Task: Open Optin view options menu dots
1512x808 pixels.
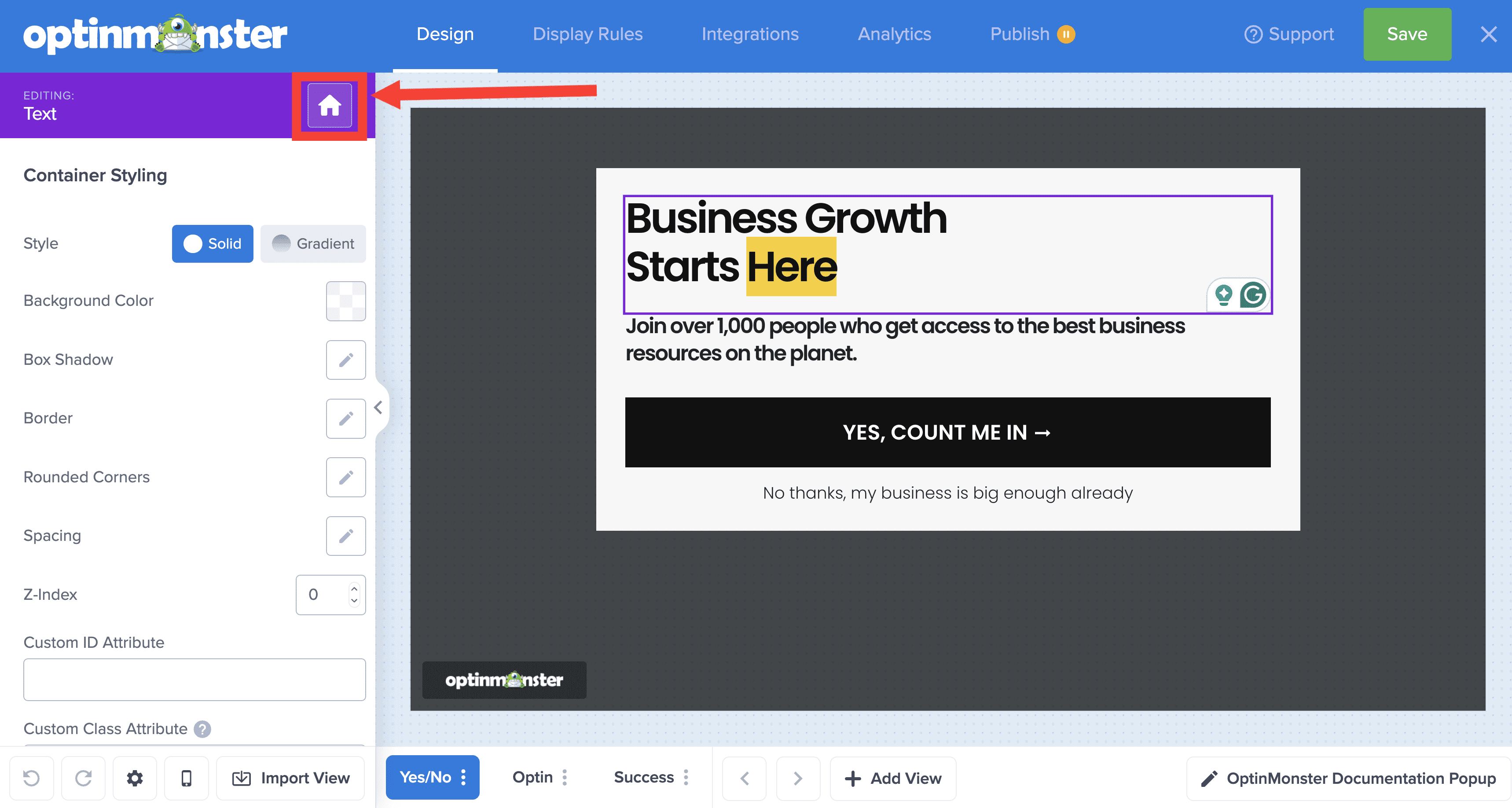Action: (x=565, y=778)
